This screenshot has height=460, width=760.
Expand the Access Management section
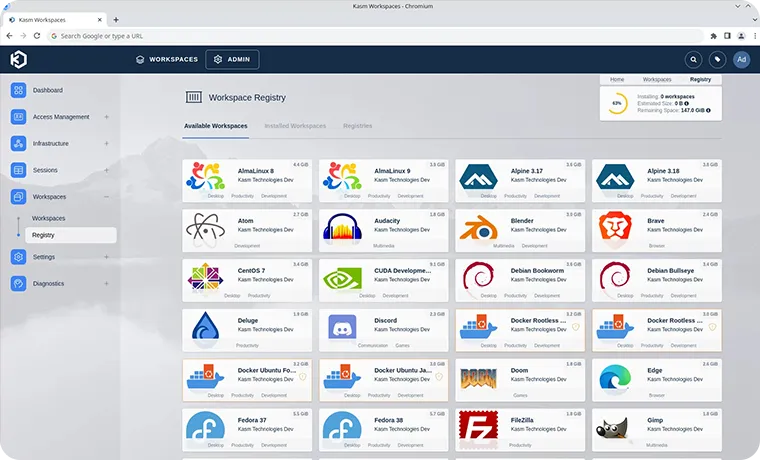(106, 117)
